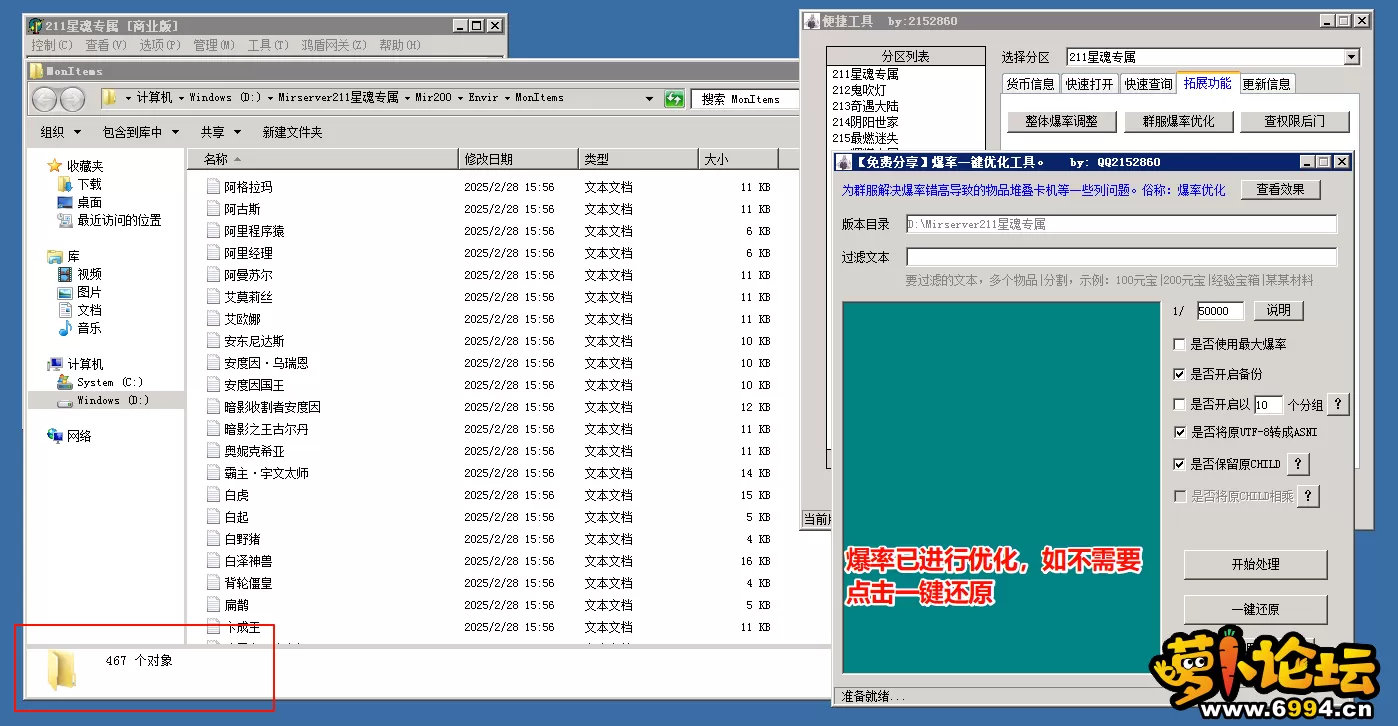
Task: Click the Forward arrow in the MonItems explorer
Action: (x=73, y=99)
